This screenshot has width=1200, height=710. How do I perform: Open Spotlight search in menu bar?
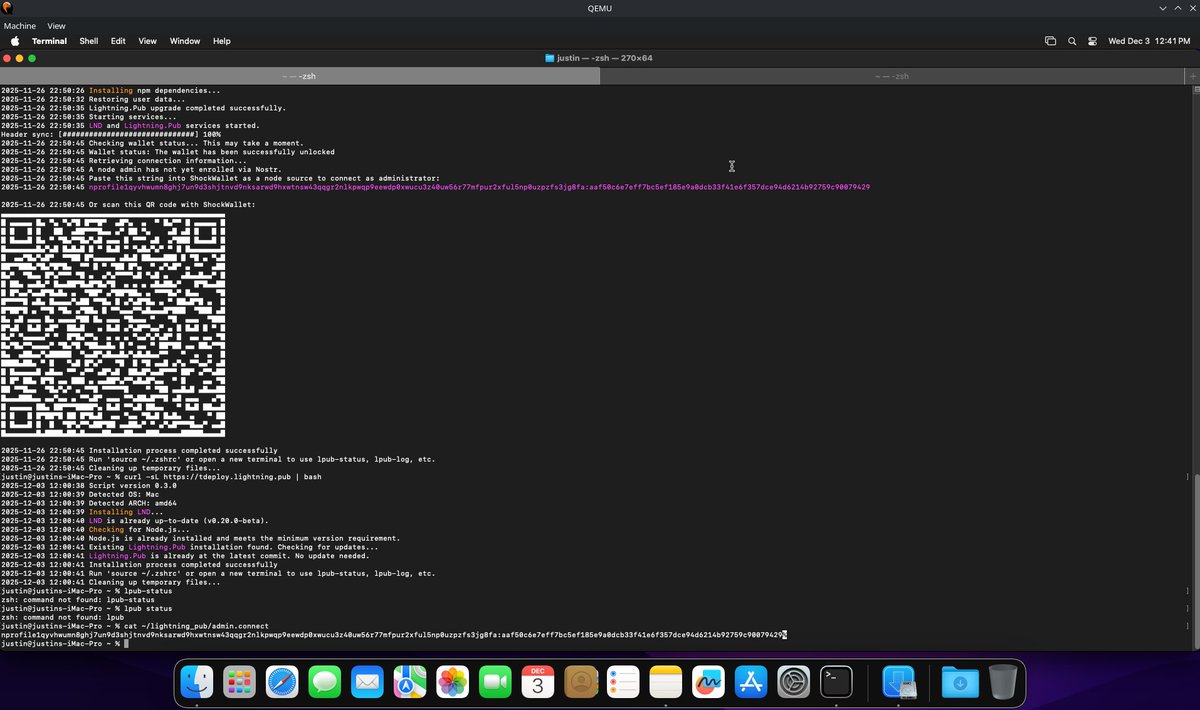coord(1072,41)
